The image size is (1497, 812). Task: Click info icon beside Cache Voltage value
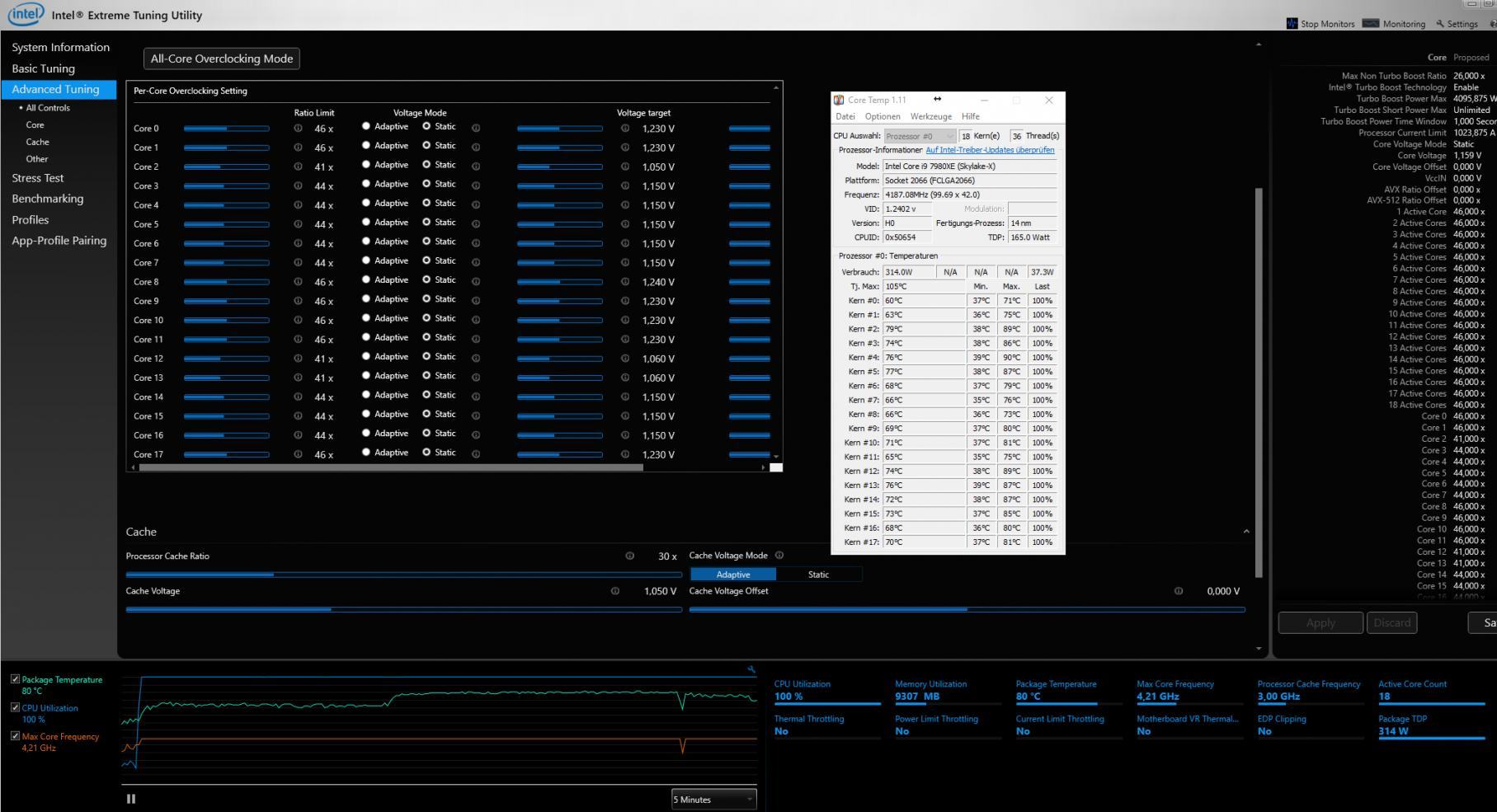tap(615, 591)
